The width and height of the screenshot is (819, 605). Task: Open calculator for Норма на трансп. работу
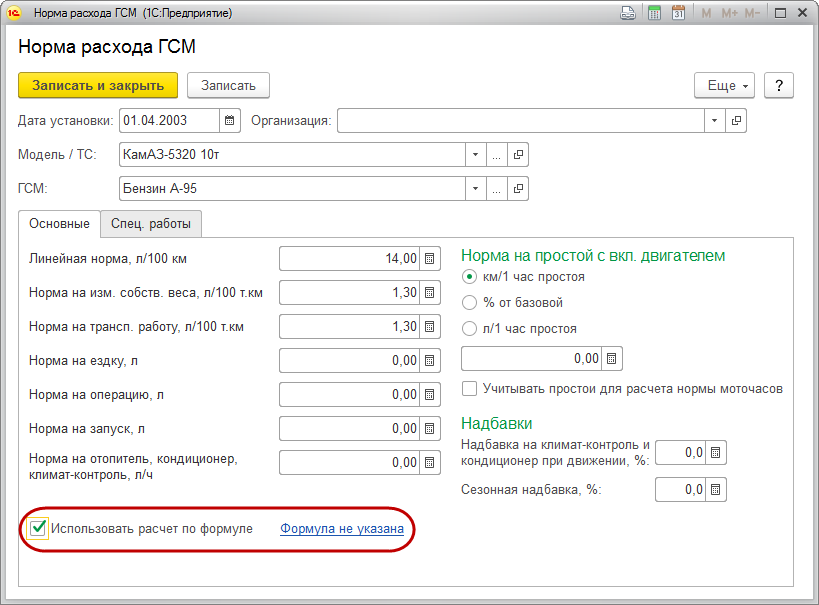pos(429,327)
